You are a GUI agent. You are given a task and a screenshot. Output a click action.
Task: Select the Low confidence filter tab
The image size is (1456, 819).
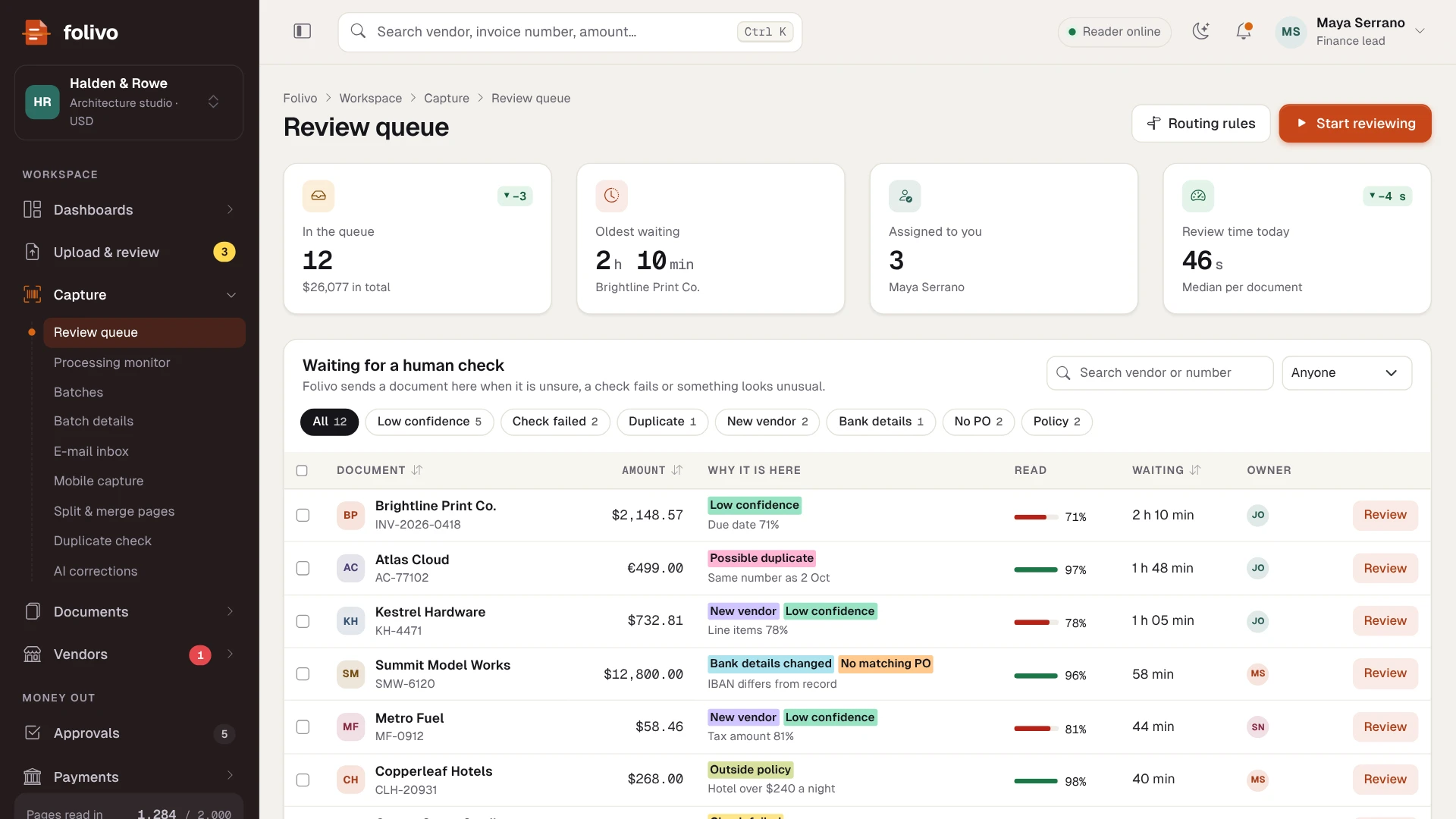[429, 422]
